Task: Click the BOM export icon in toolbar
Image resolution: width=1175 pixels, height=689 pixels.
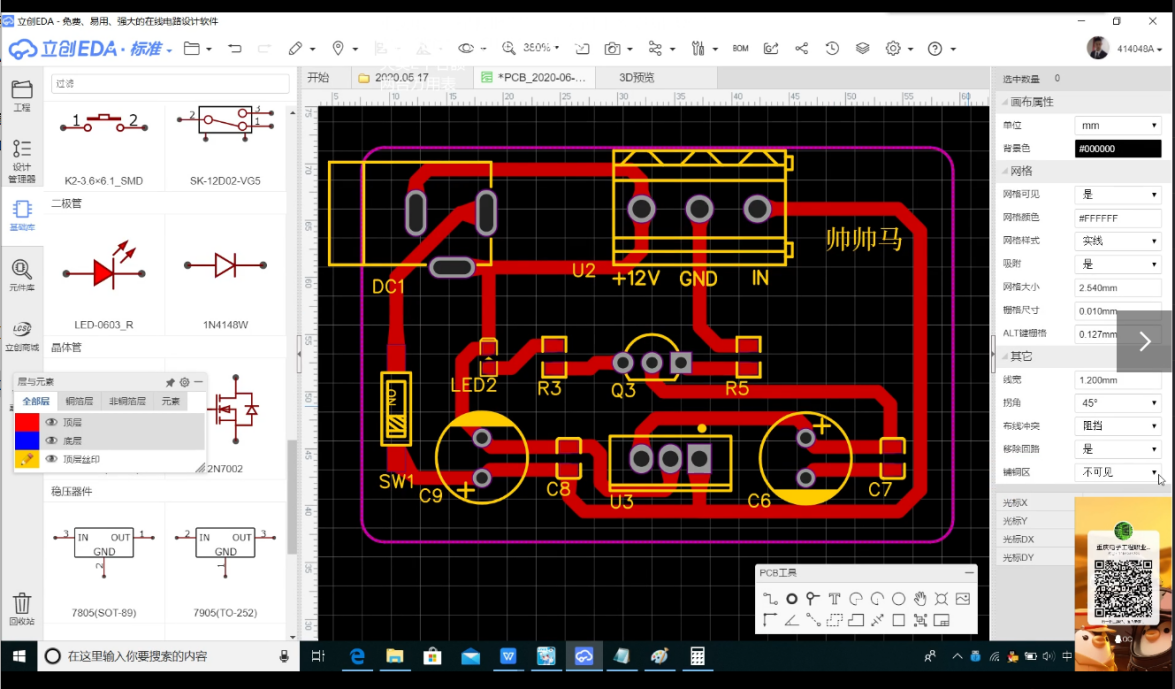Action: tap(740, 48)
